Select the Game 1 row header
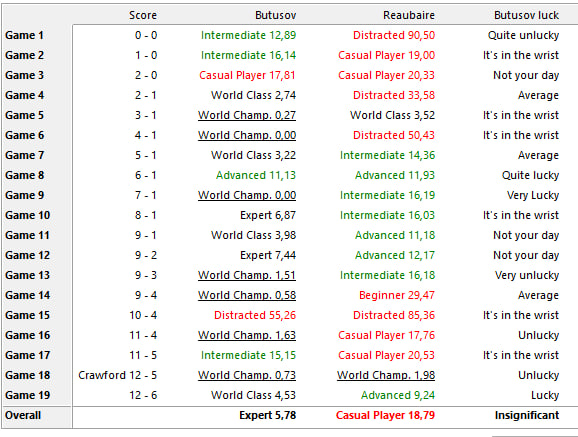This screenshot has height=437, width=578. point(24,35)
